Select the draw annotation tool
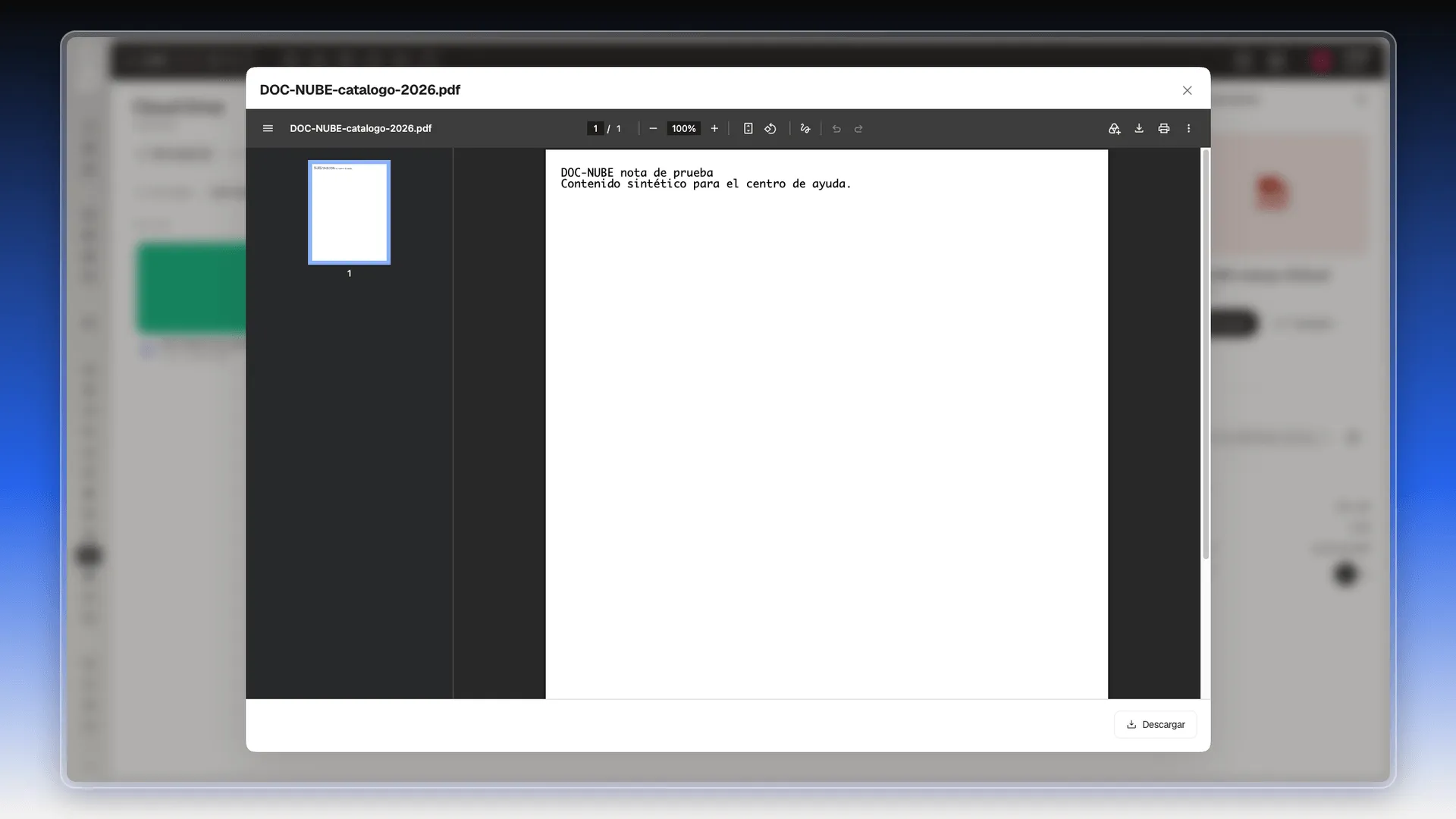The image size is (1456, 819). coord(805,129)
